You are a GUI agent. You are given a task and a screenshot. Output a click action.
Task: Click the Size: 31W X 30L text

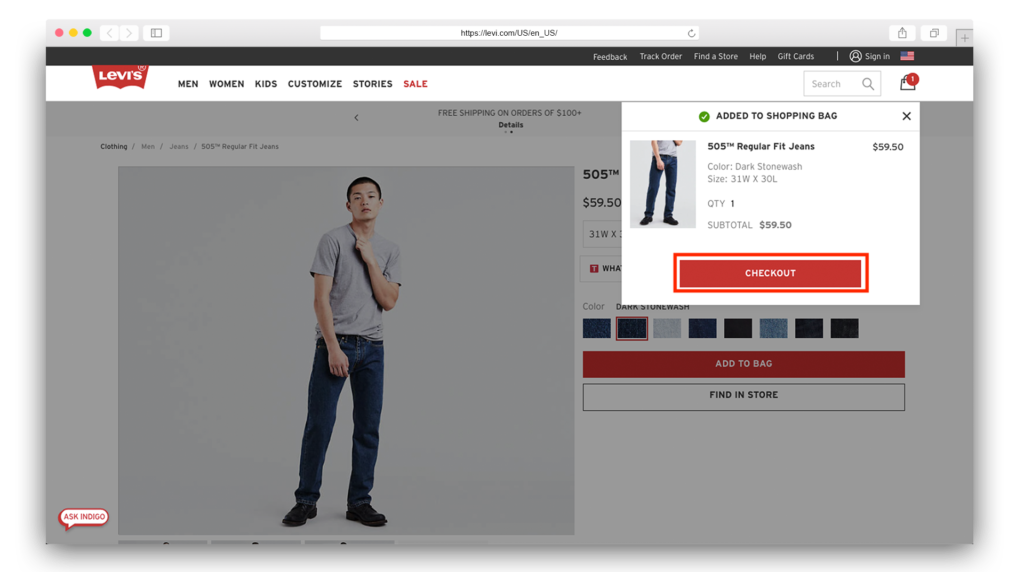(x=743, y=179)
